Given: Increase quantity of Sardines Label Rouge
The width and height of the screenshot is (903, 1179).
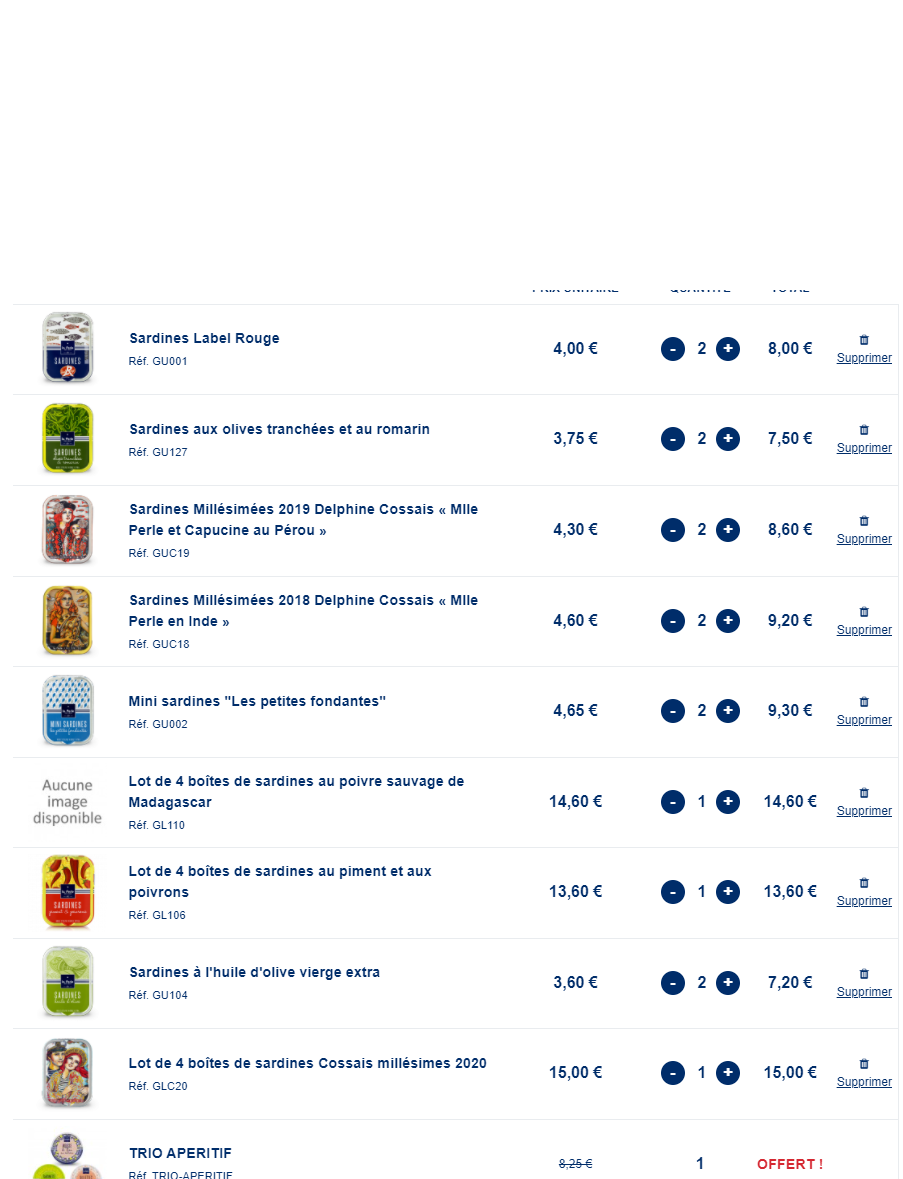Looking at the screenshot, I should 728,349.
